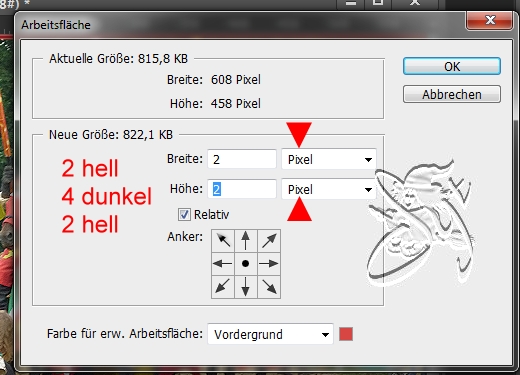
Task: Open the Breite unit Pixel dropdown
Action: pos(329,159)
